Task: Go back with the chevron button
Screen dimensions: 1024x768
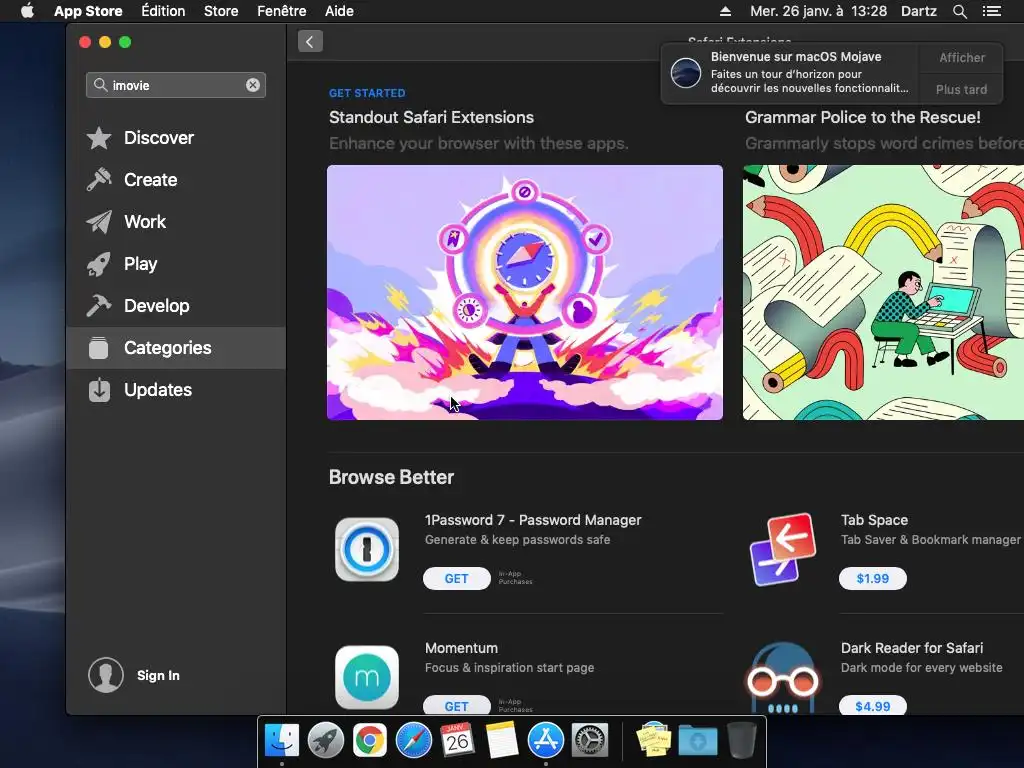Action: click(x=310, y=42)
